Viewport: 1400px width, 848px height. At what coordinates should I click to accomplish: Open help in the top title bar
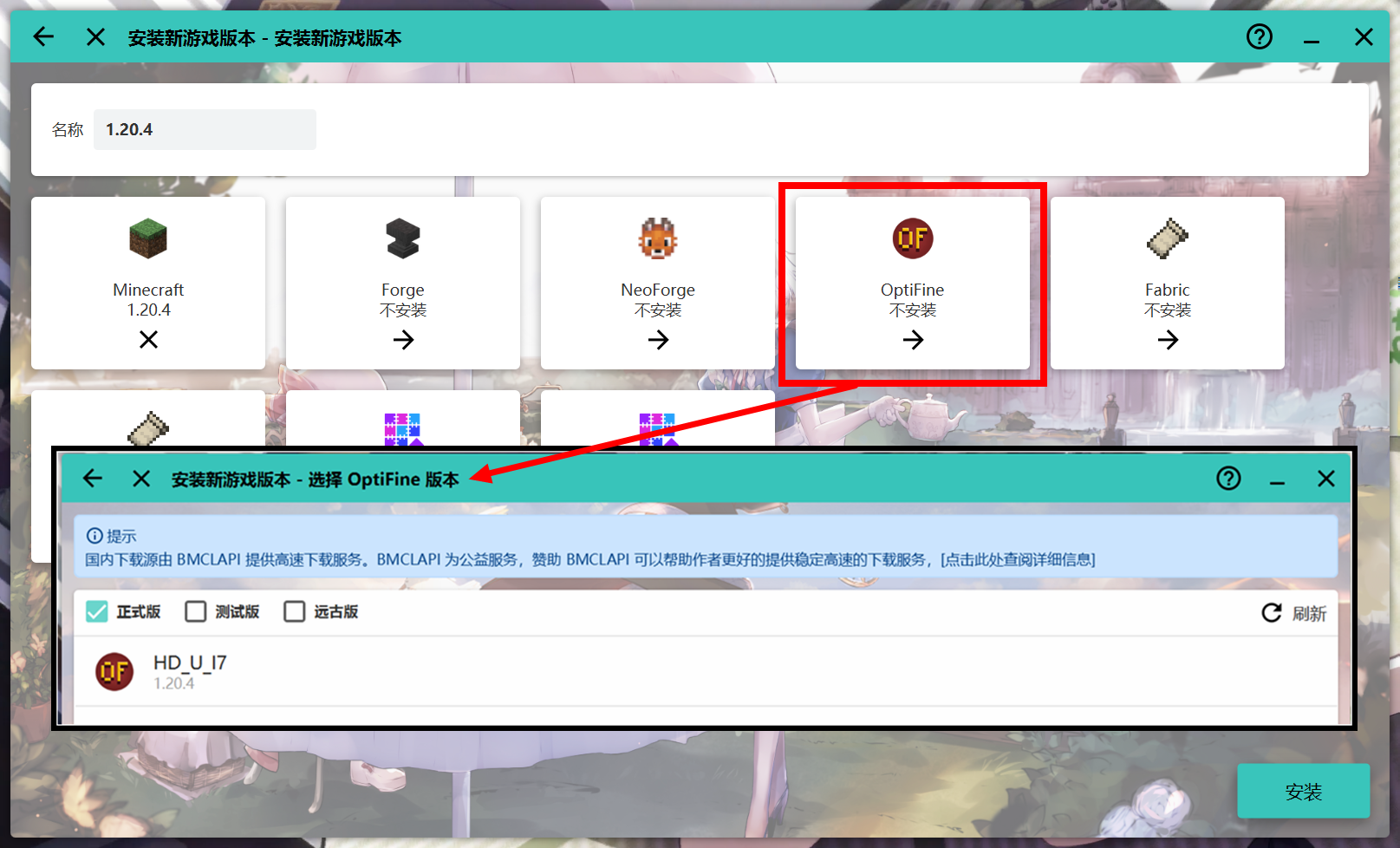[1259, 36]
